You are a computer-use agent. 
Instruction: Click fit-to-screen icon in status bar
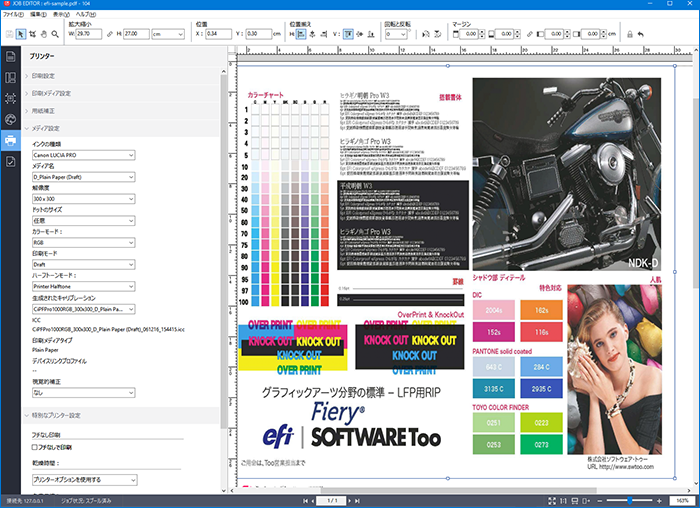coord(552,501)
